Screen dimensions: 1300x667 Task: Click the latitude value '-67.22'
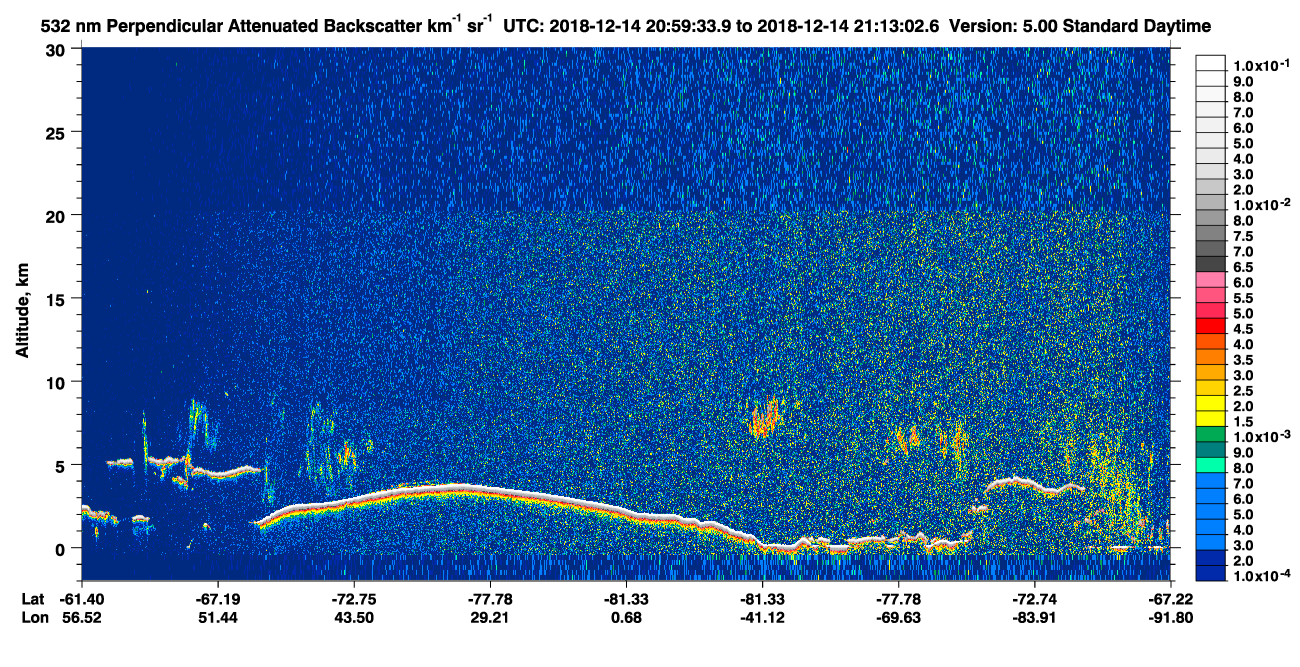(1170, 599)
